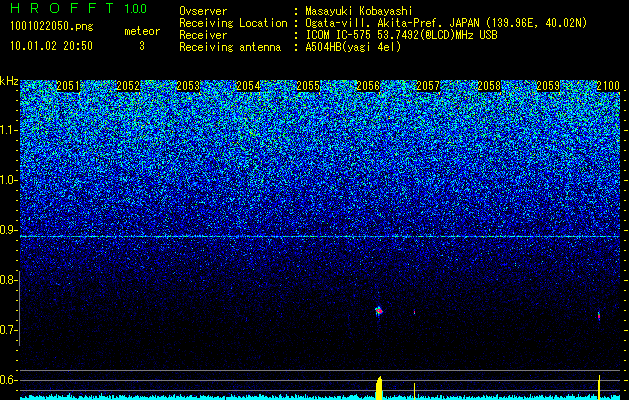Click the 2100 time marker
629x400 pixels.
click(x=608, y=86)
